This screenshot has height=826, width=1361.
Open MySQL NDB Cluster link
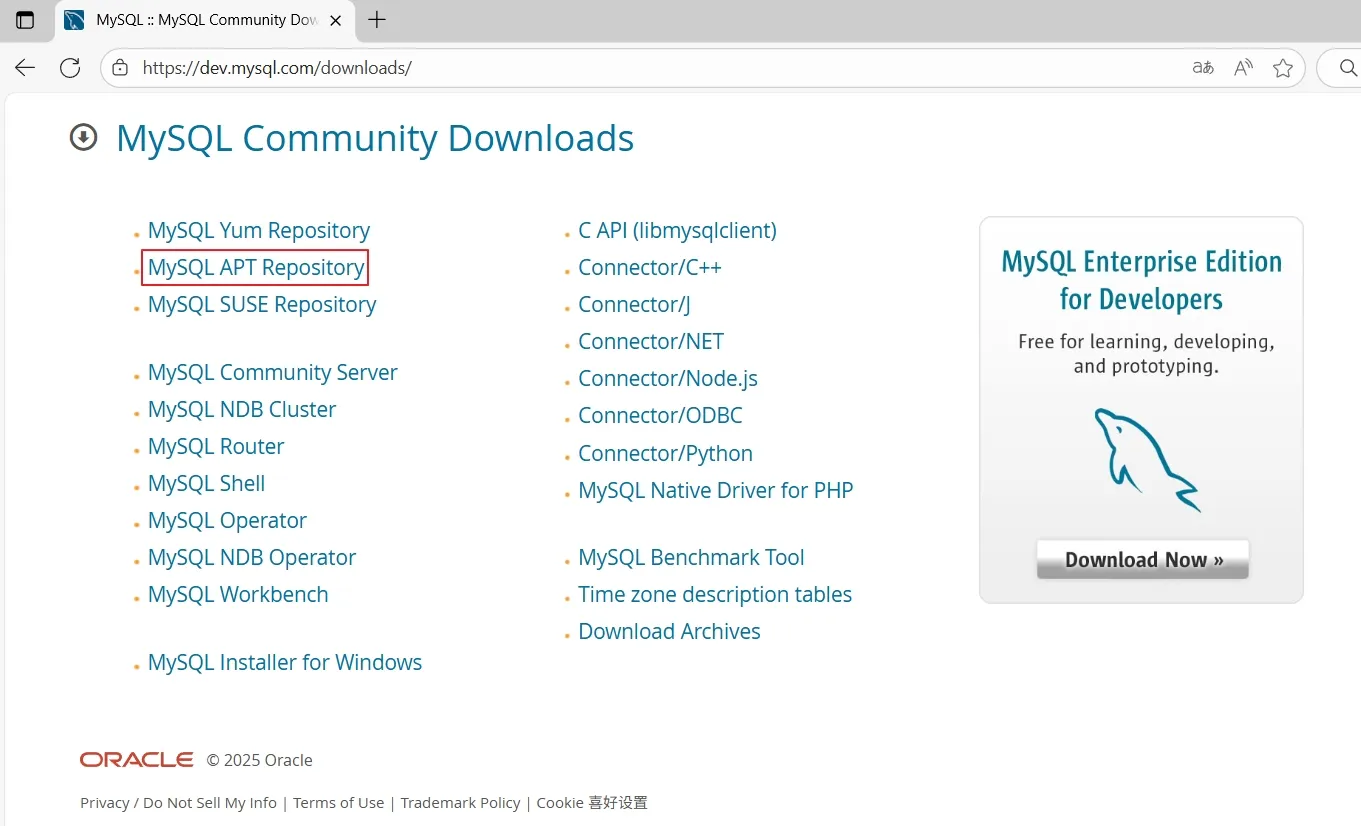click(x=242, y=410)
